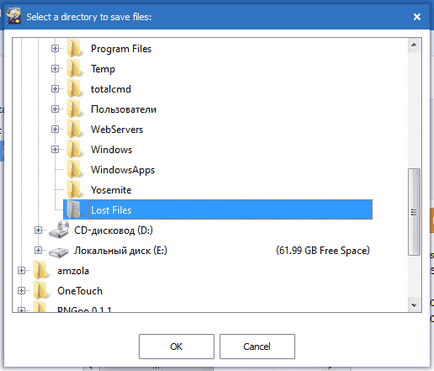Click the Lost Files folder icon
This screenshot has width=434, height=371.
[74, 210]
